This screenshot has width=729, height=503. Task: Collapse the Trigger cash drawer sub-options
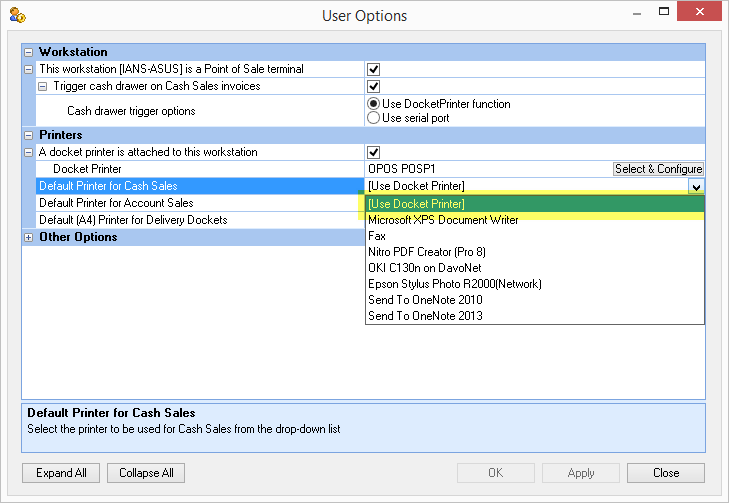[x=42, y=86]
